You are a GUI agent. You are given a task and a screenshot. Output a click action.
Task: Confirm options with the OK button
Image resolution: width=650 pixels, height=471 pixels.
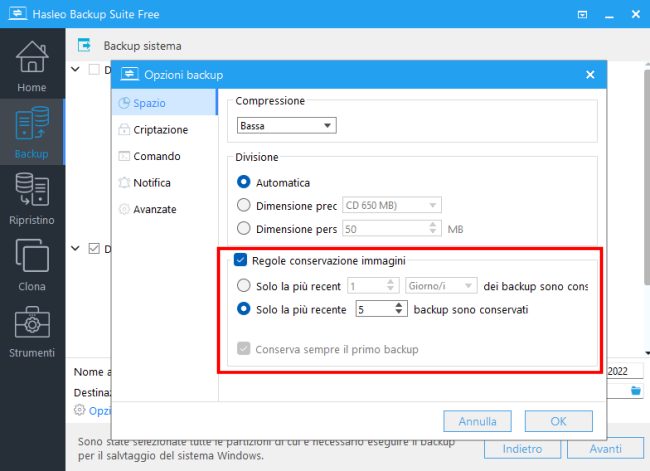[558, 421]
